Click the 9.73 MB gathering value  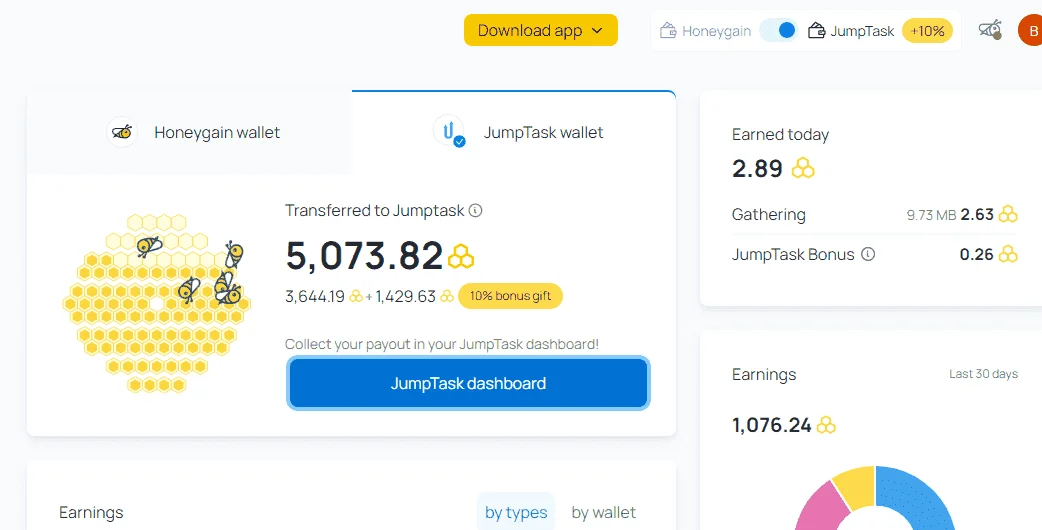pos(931,215)
